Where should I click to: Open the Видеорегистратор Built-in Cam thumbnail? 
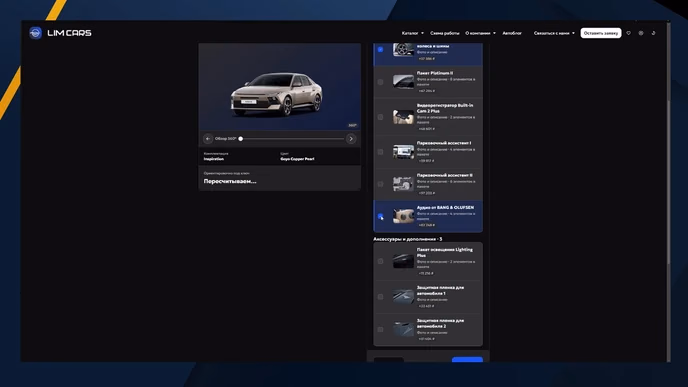pyautogui.click(x=403, y=117)
